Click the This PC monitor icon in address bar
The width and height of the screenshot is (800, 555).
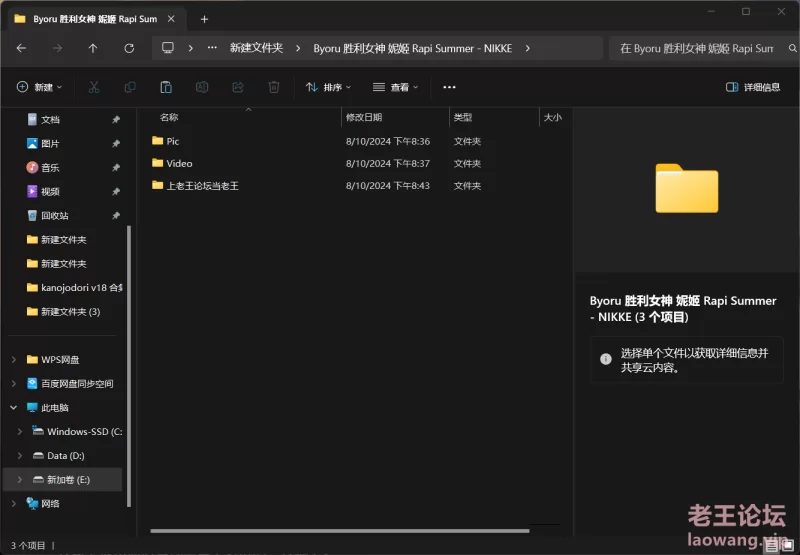pyautogui.click(x=168, y=48)
